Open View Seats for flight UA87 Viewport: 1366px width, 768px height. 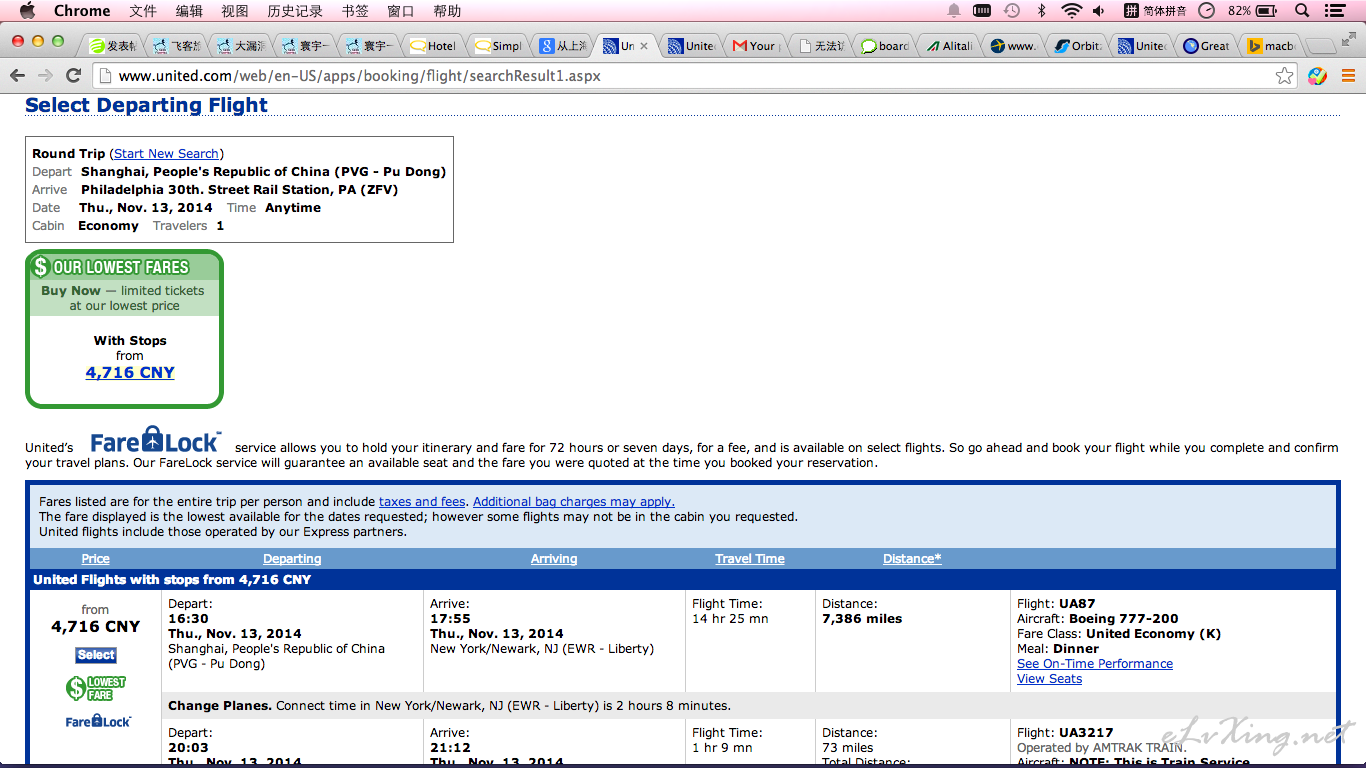1049,679
